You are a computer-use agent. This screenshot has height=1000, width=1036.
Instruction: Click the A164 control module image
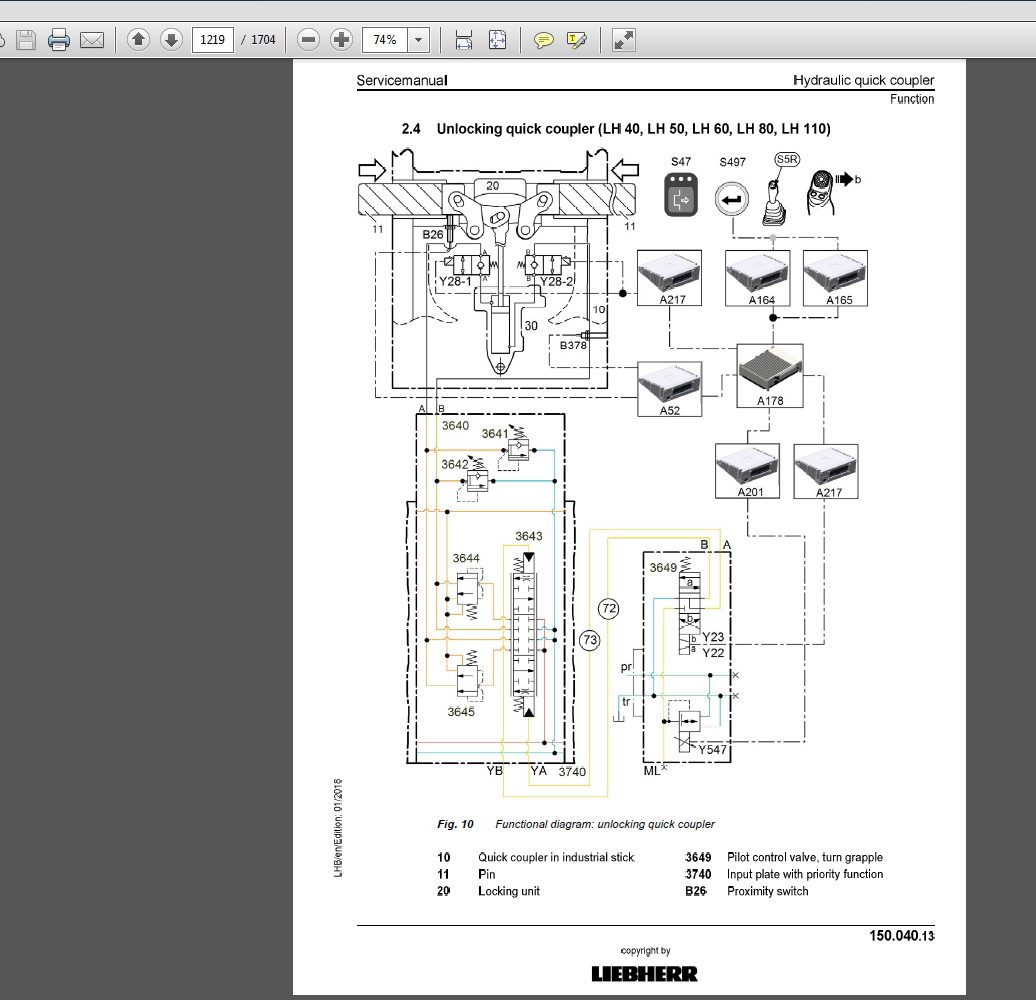pyautogui.click(x=757, y=278)
